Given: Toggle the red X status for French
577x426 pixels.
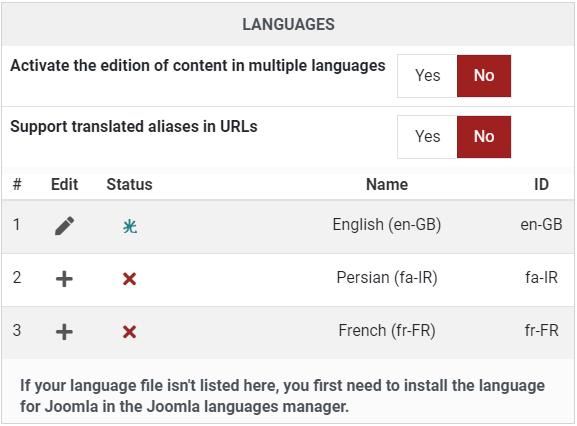Looking at the screenshot, I should (x=130, y=332).
